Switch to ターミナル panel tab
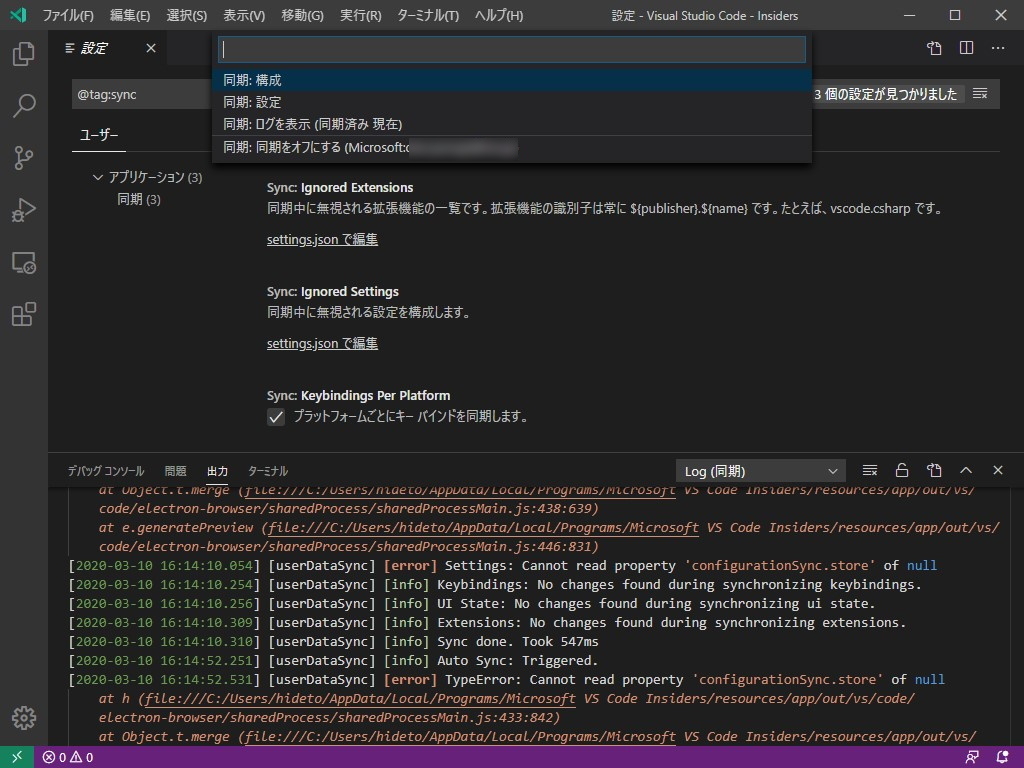 tap(268, 471)
